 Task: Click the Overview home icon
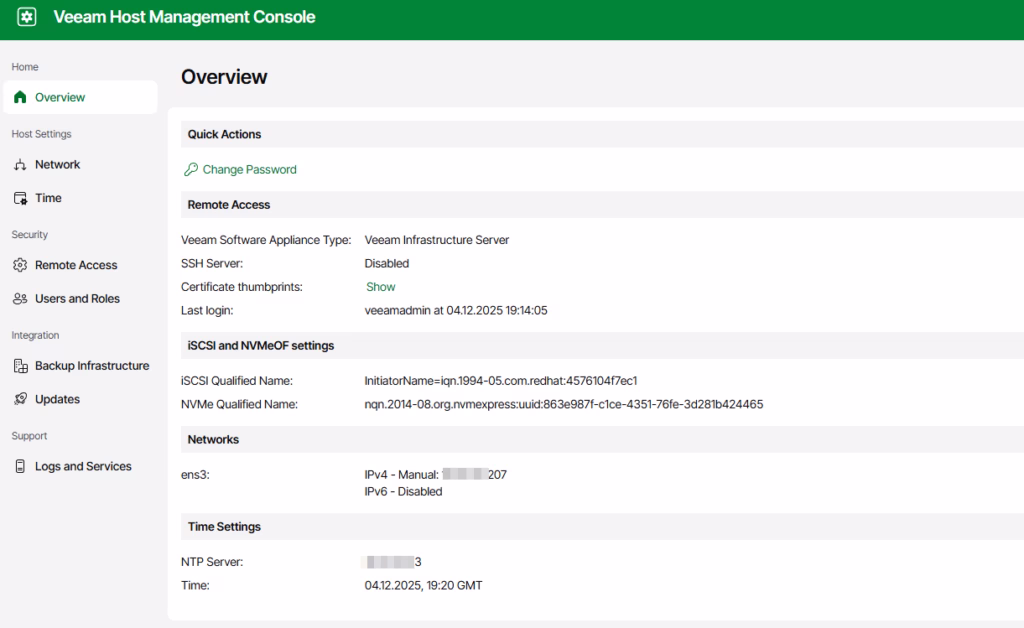20,98
